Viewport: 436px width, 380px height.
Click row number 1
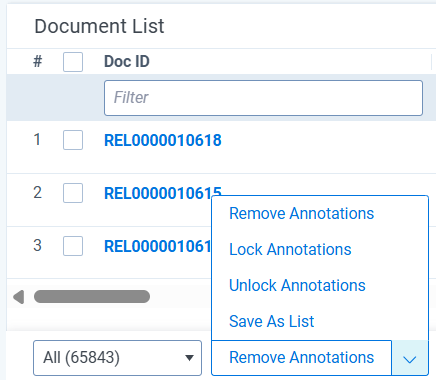pyautogui.click(x=37, y=139)
